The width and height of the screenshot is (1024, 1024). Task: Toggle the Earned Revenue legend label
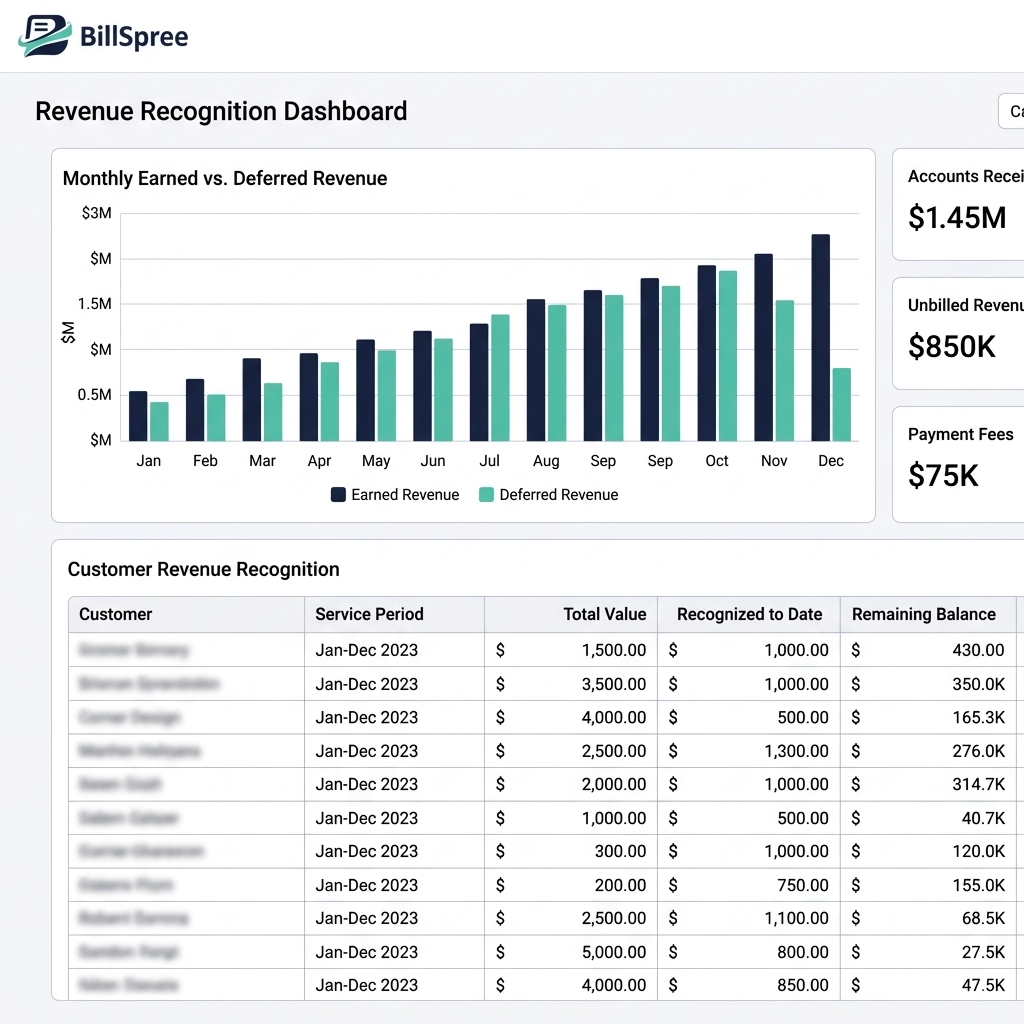[405, 494]
